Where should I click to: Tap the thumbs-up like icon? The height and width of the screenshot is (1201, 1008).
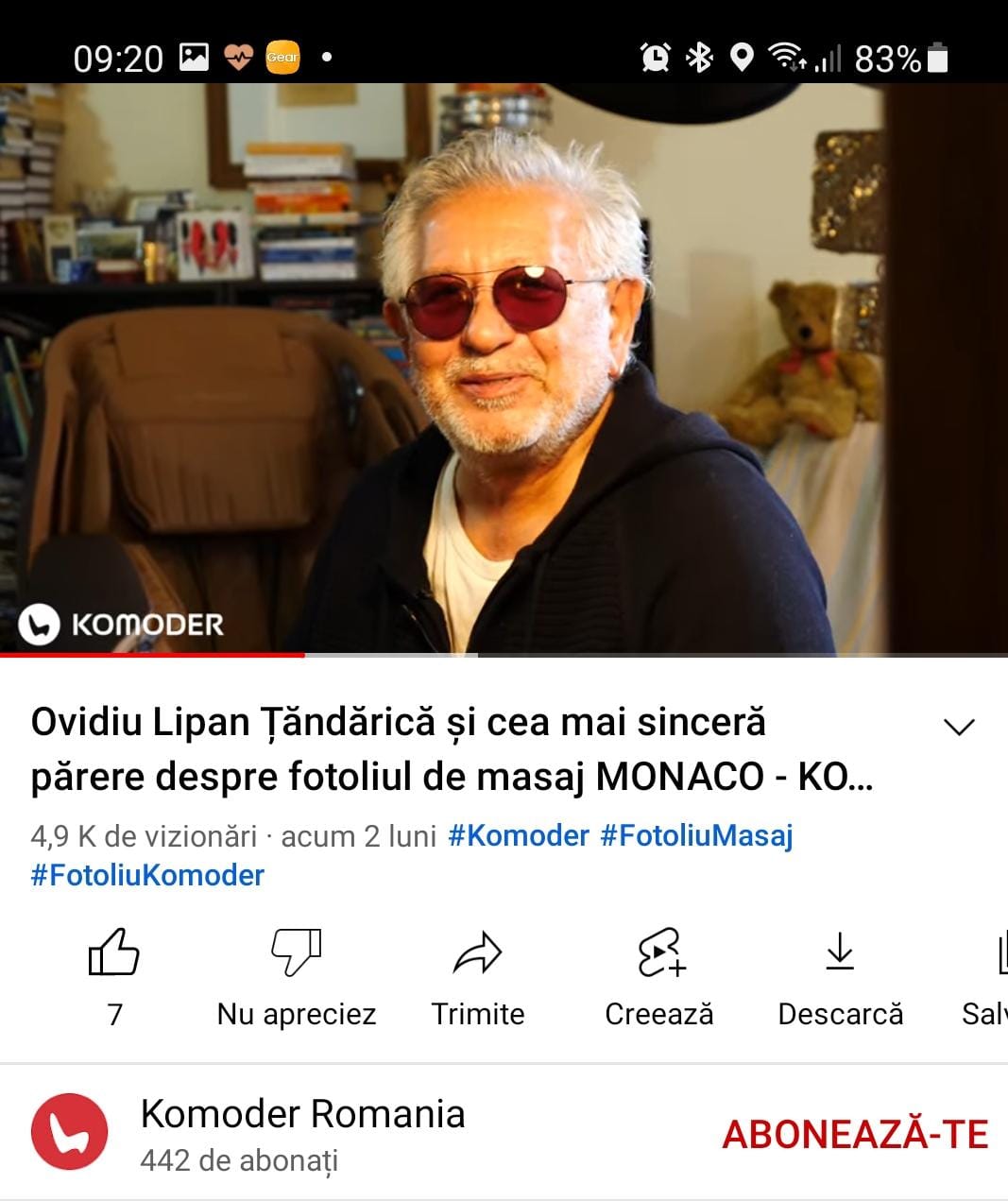tap(113, 952)
